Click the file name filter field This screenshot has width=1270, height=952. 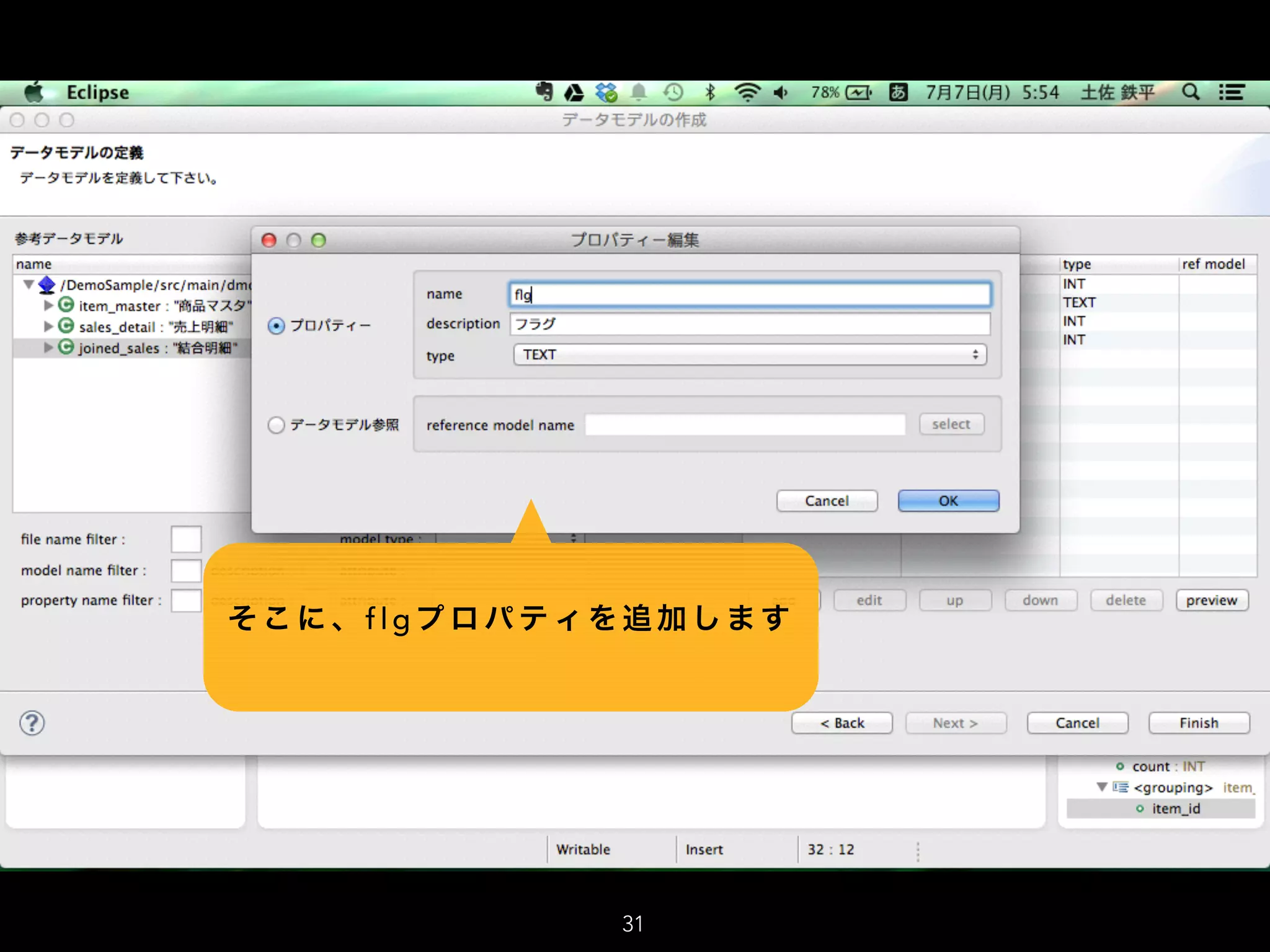(x=186, y=539)
